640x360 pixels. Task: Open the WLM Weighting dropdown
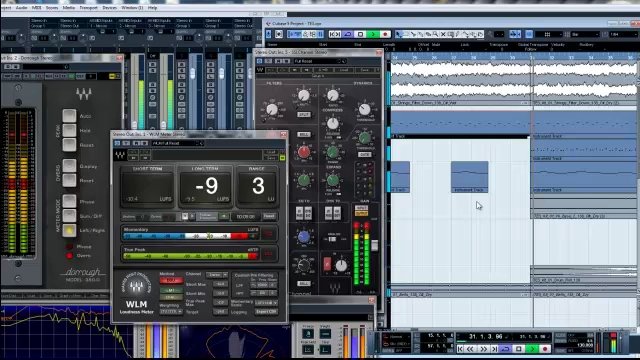(171, 311)
